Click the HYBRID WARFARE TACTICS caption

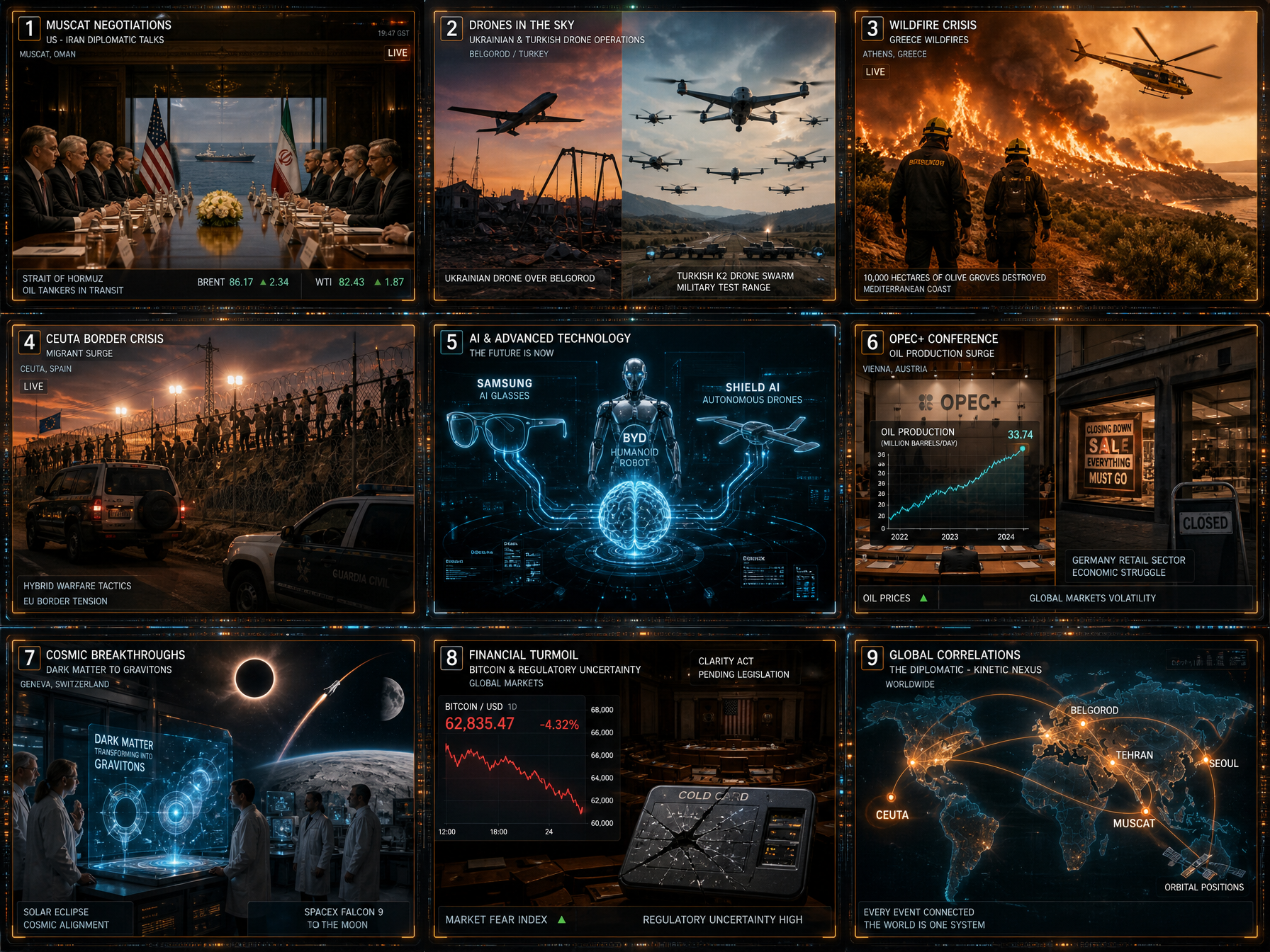77,586
